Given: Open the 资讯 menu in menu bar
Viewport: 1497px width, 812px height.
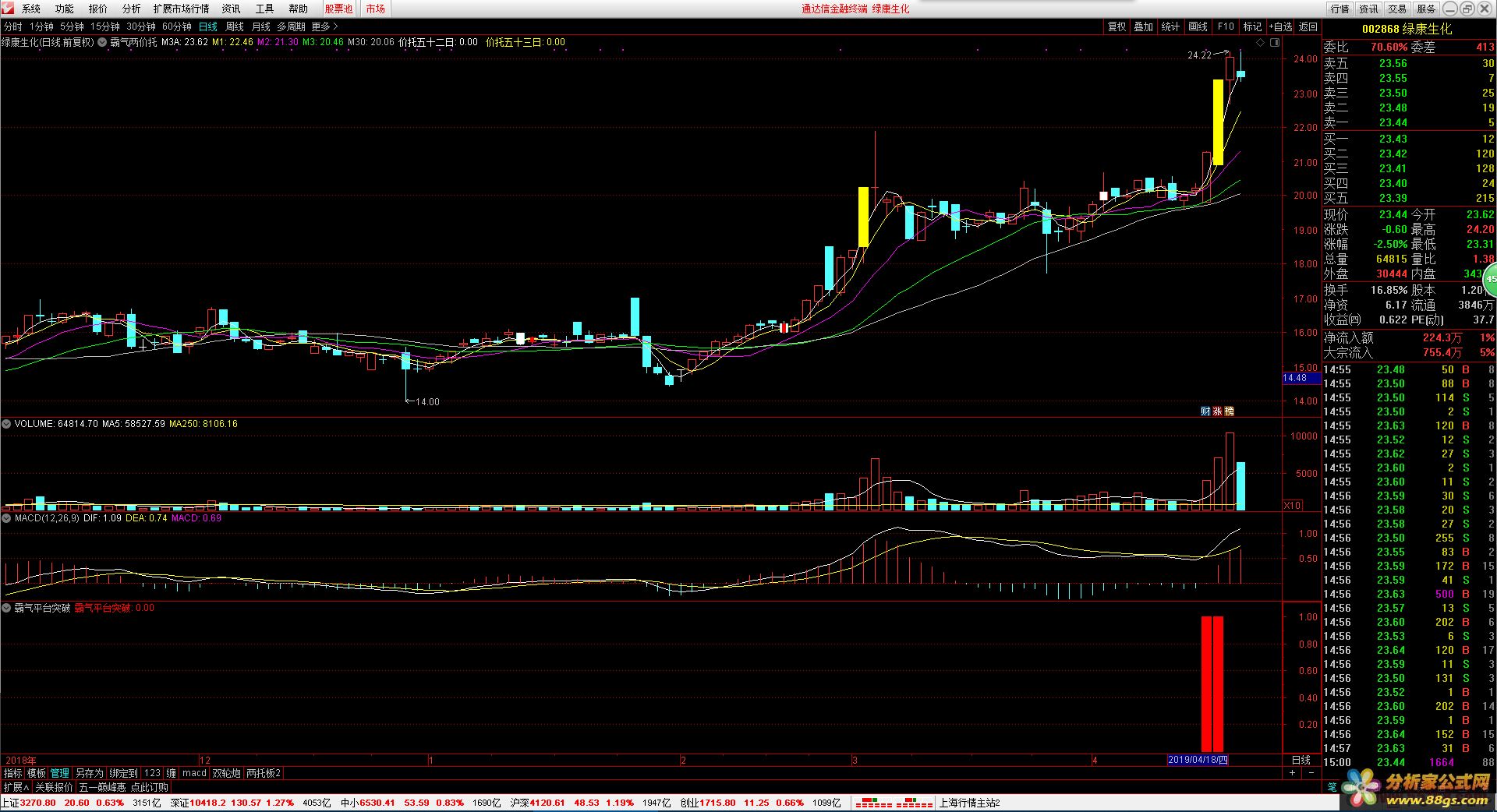Looking at the screenshot, I should click(x=232, y=9).
